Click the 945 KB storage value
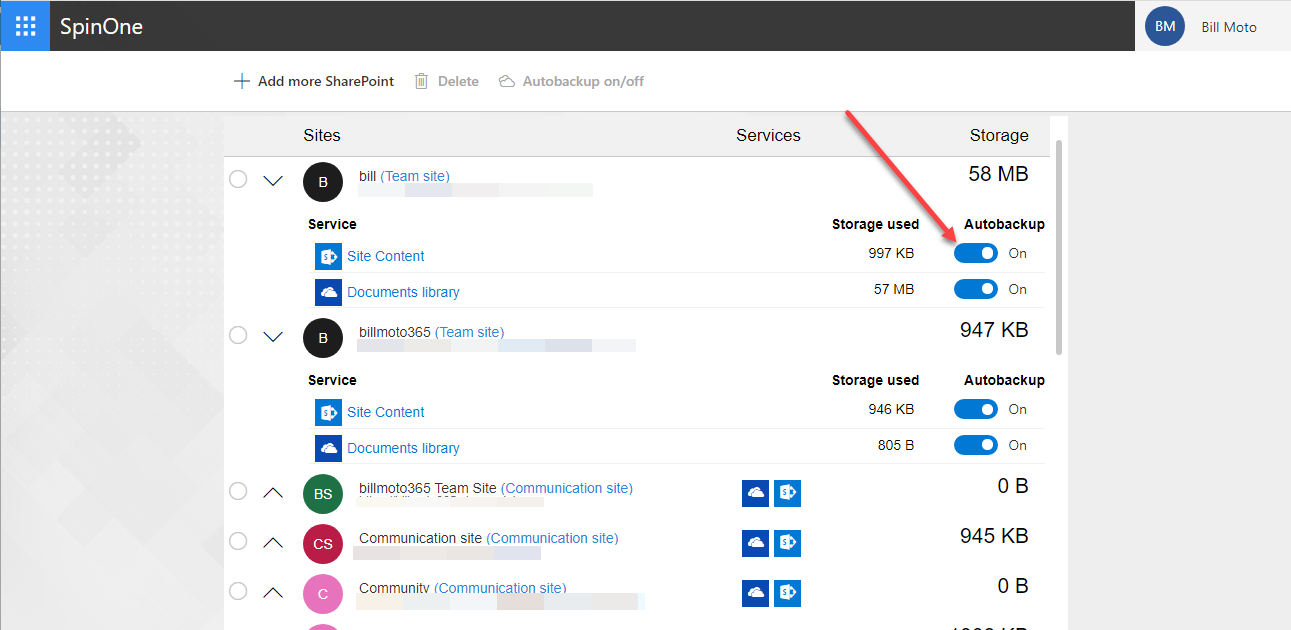This screenshot has width=1291, height=630. coord(994,536)
